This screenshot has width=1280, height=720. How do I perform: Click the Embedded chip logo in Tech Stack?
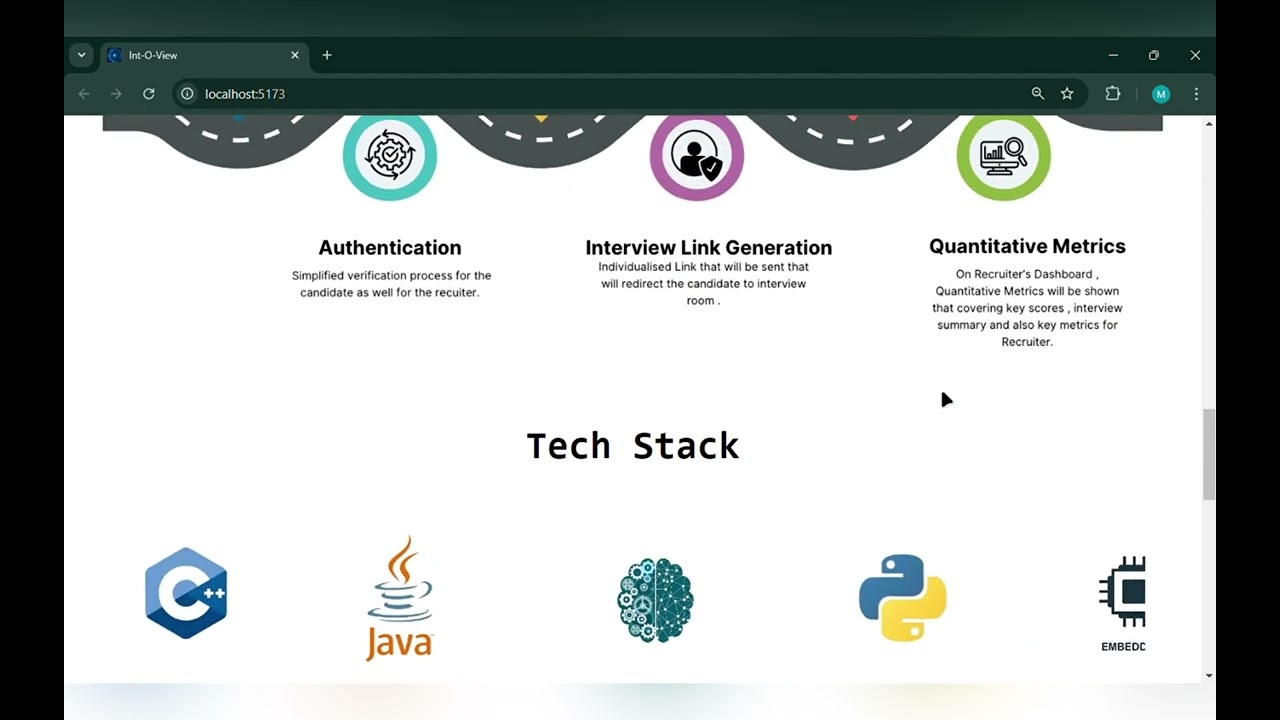1122,603
